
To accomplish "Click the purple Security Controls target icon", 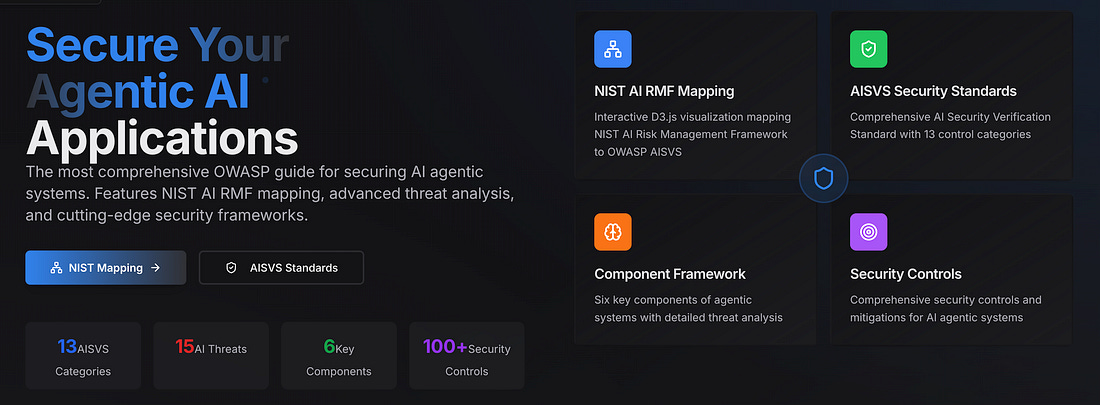I will [x=868, y=232].
